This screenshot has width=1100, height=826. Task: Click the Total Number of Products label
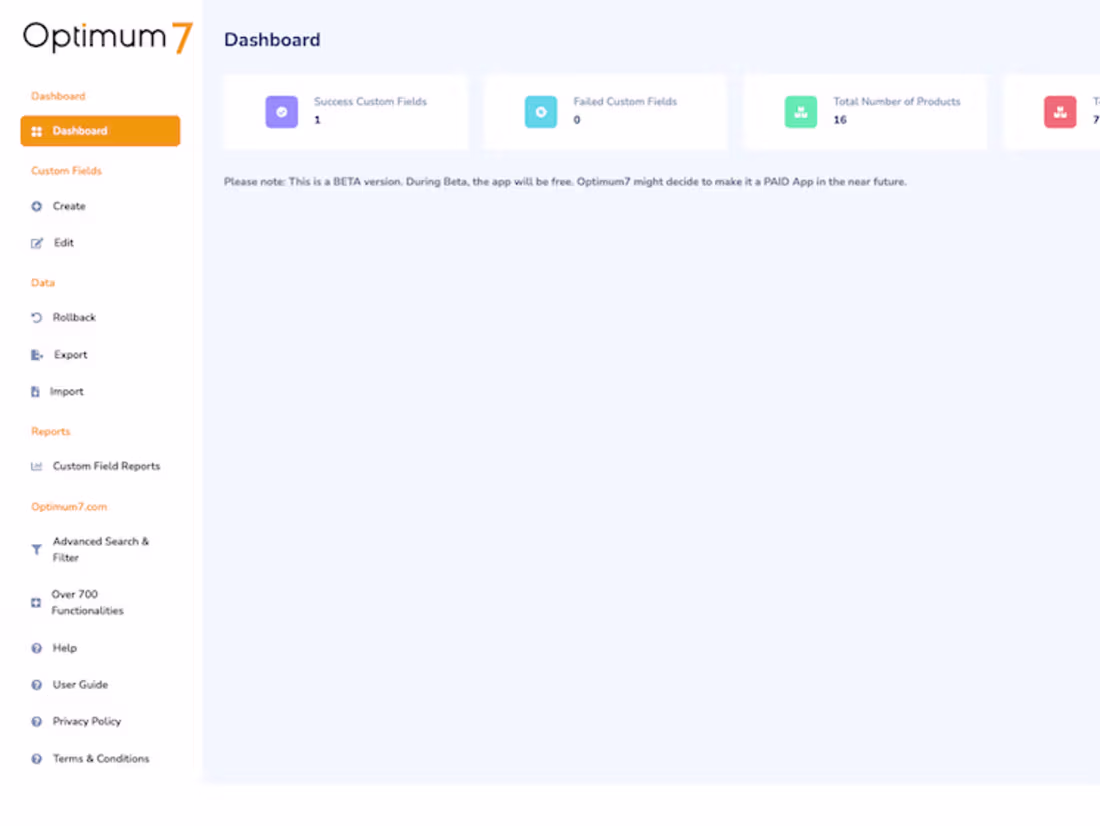pyautogui.click(x=897, y=102)
